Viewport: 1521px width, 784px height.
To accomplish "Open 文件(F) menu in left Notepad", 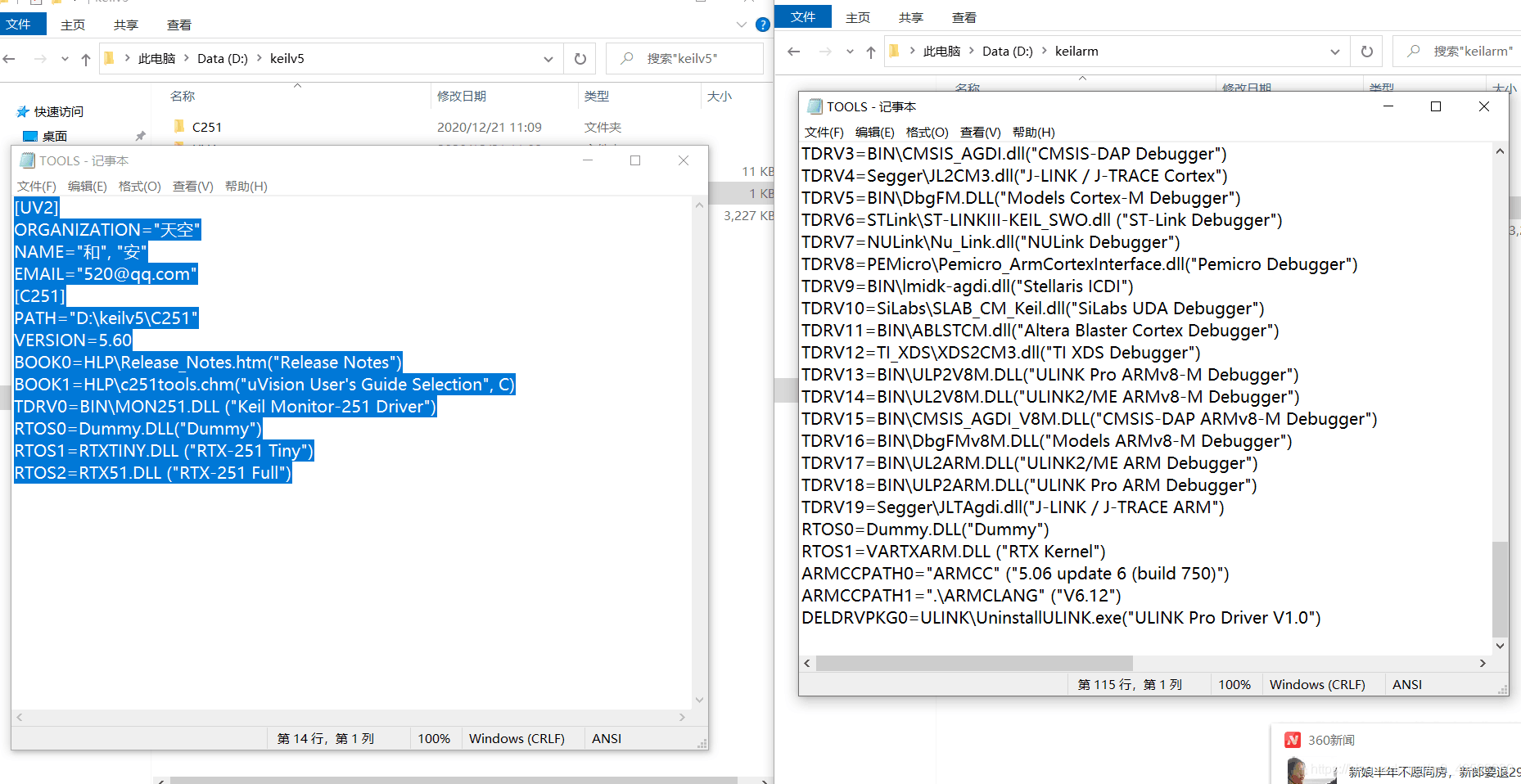I will tap(37, 187).
